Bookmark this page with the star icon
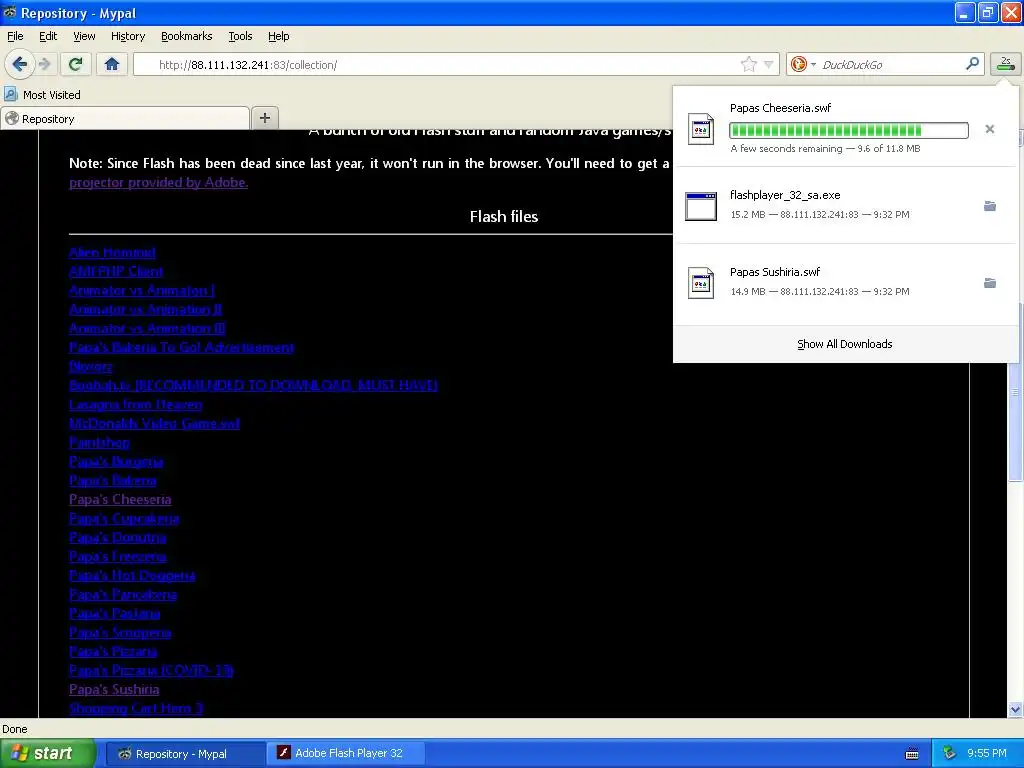 (748, 64)
